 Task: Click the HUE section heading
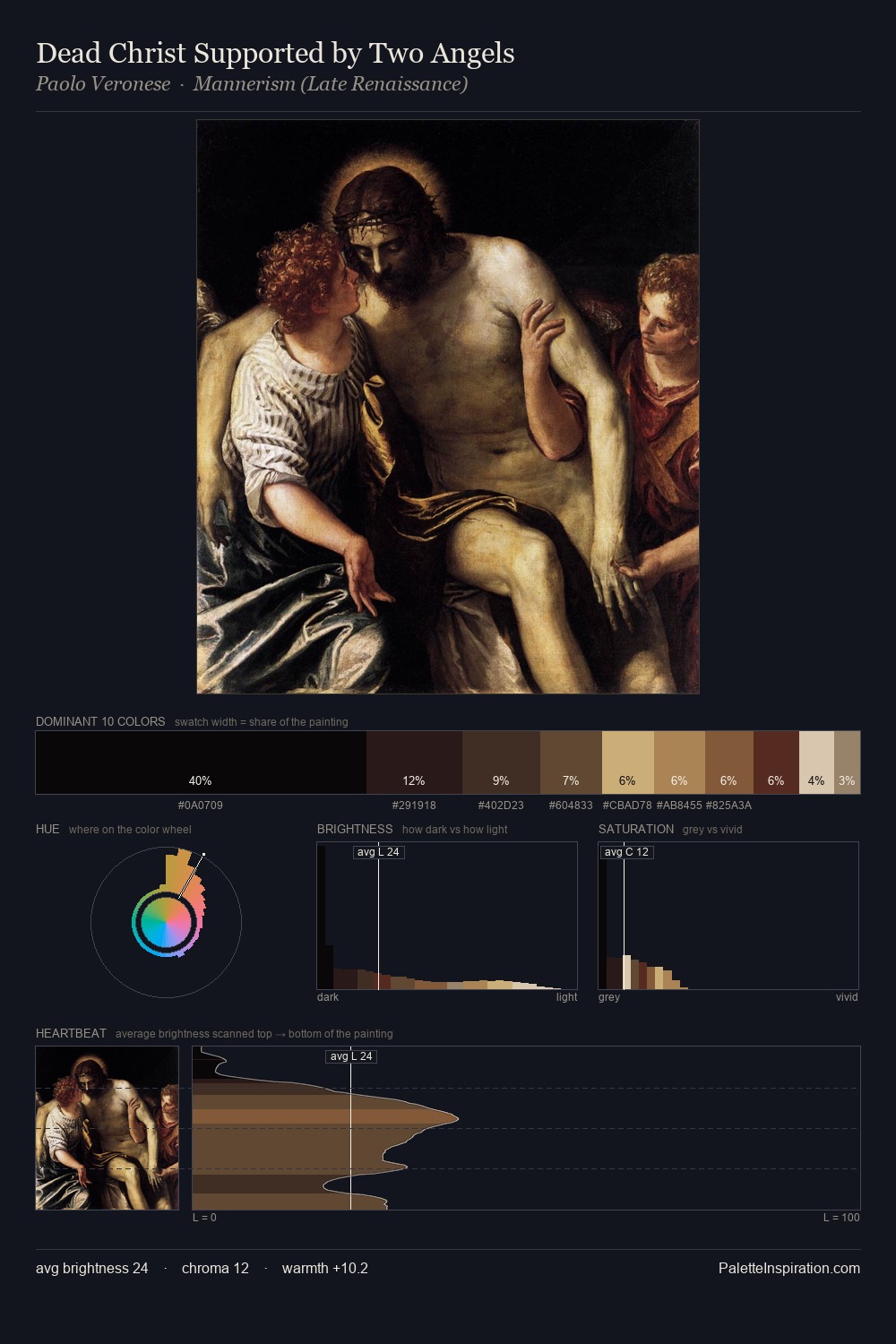47,829
